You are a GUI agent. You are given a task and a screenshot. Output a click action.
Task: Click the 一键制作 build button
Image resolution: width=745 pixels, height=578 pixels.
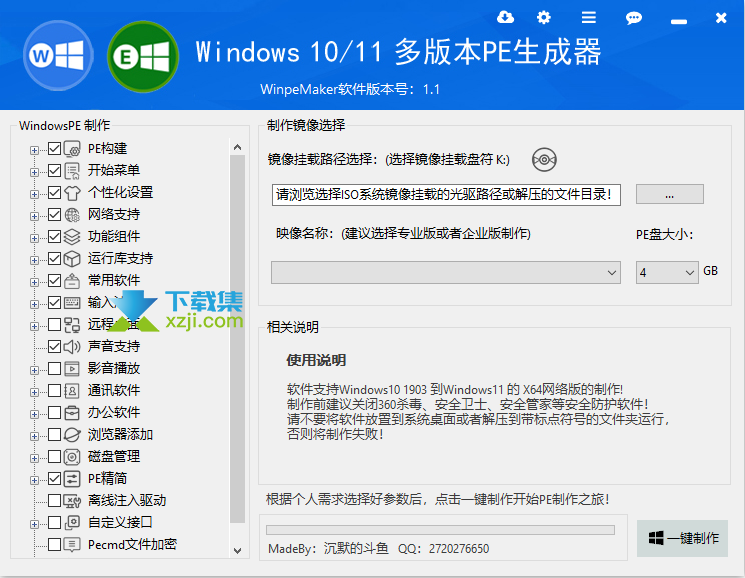[x=682, y=539]
